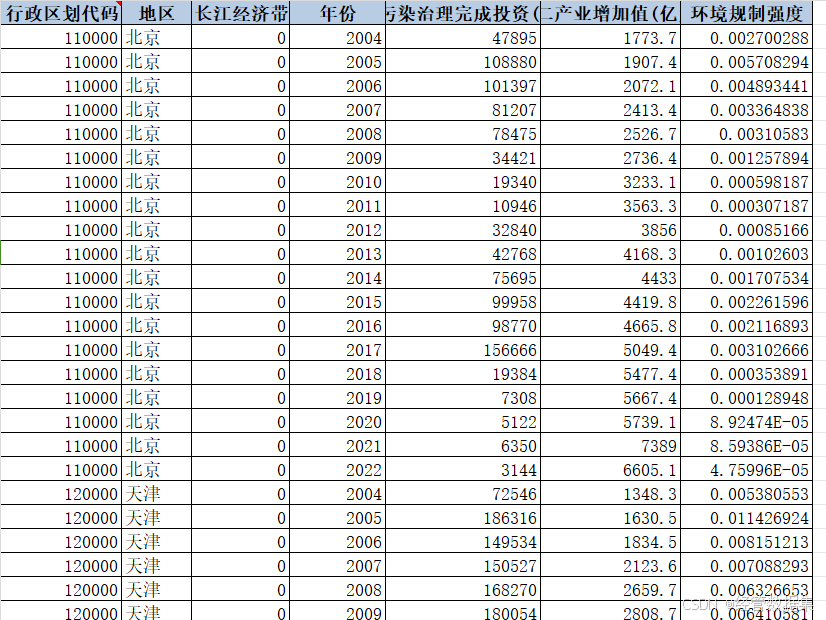Click the value 99958

[463, 302]
